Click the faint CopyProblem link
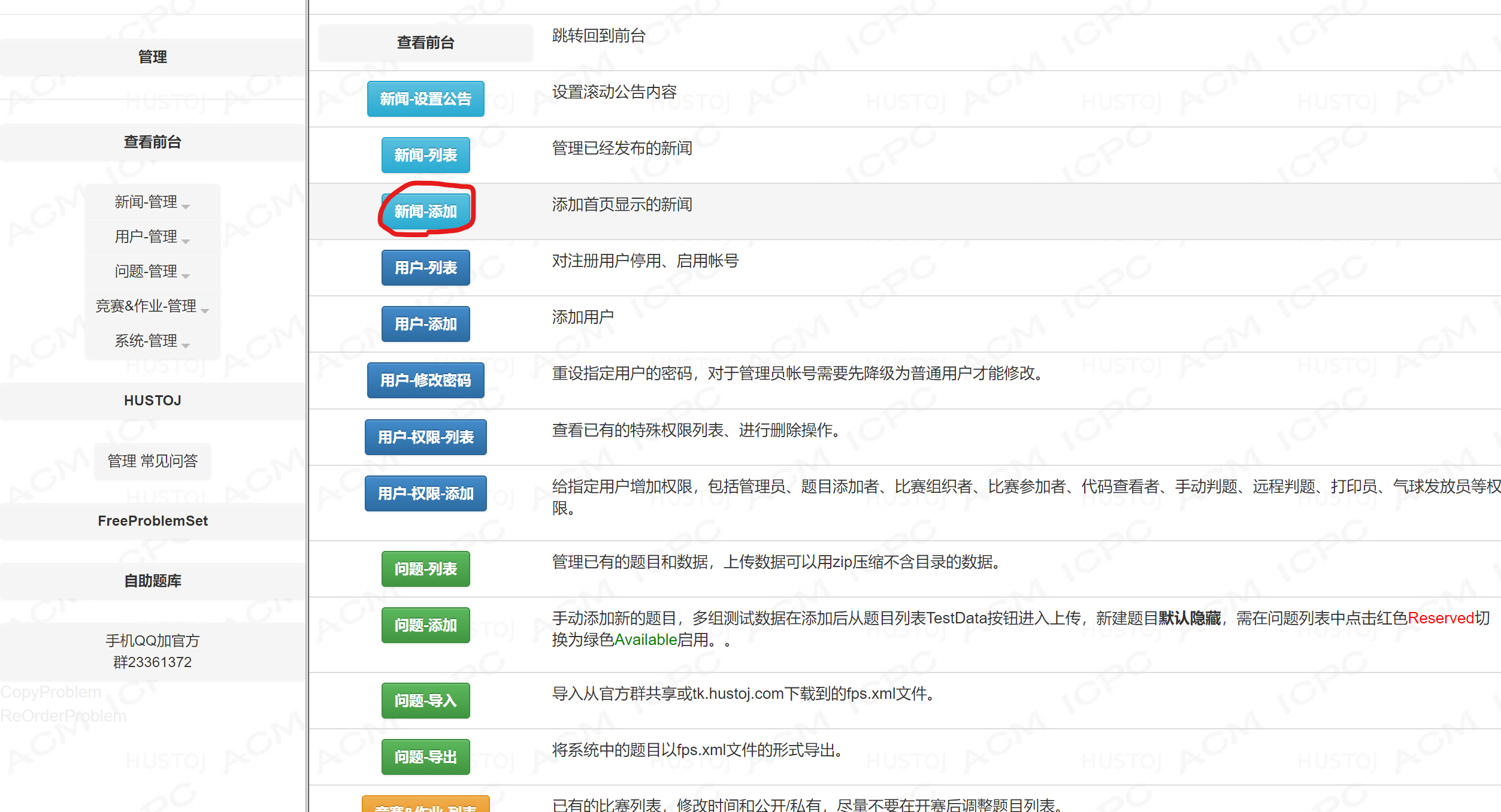This screenshot has height=812, width=1501. point(50,692)
